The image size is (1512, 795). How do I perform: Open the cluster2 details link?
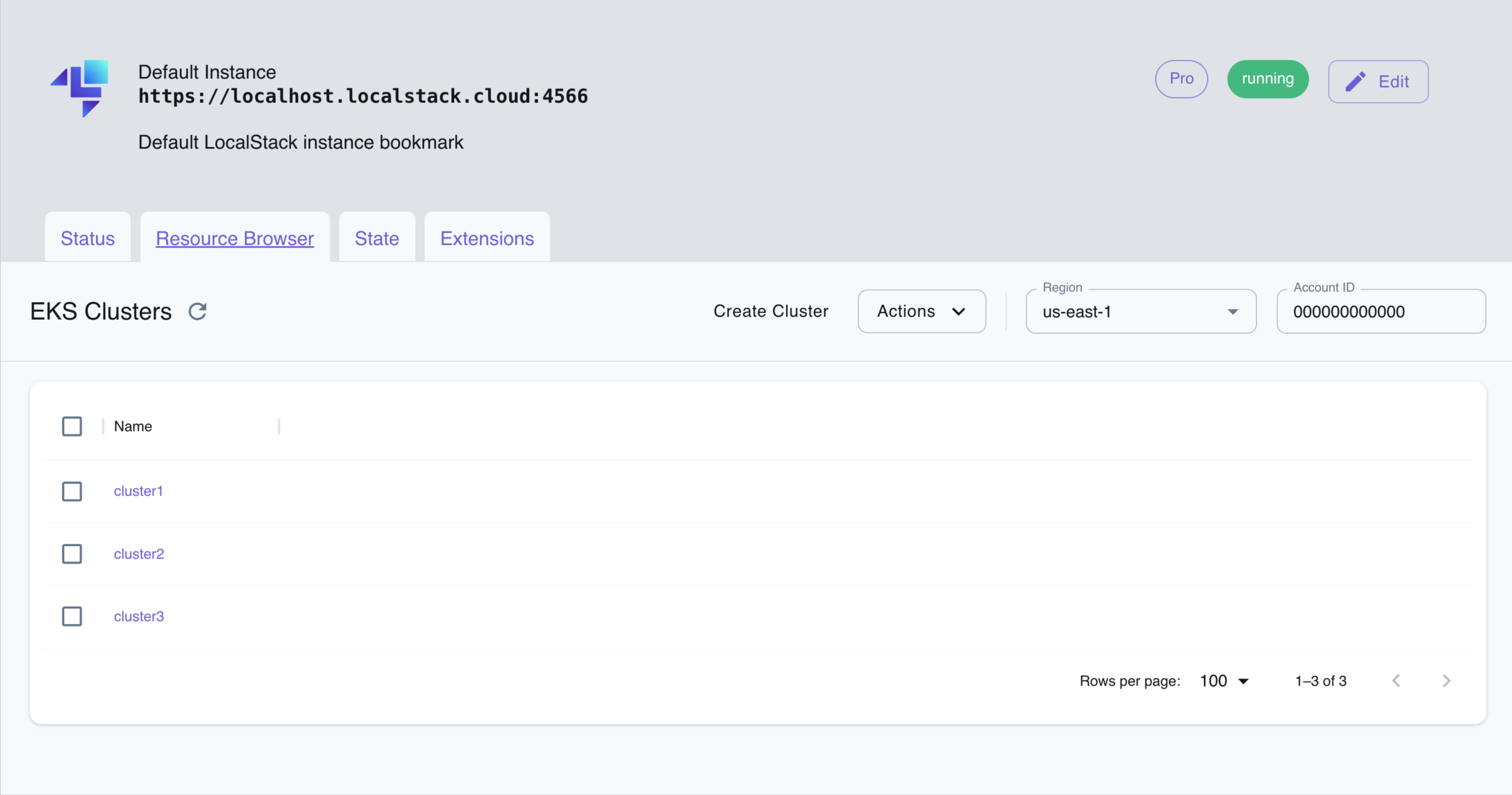(x=139, y=554)
